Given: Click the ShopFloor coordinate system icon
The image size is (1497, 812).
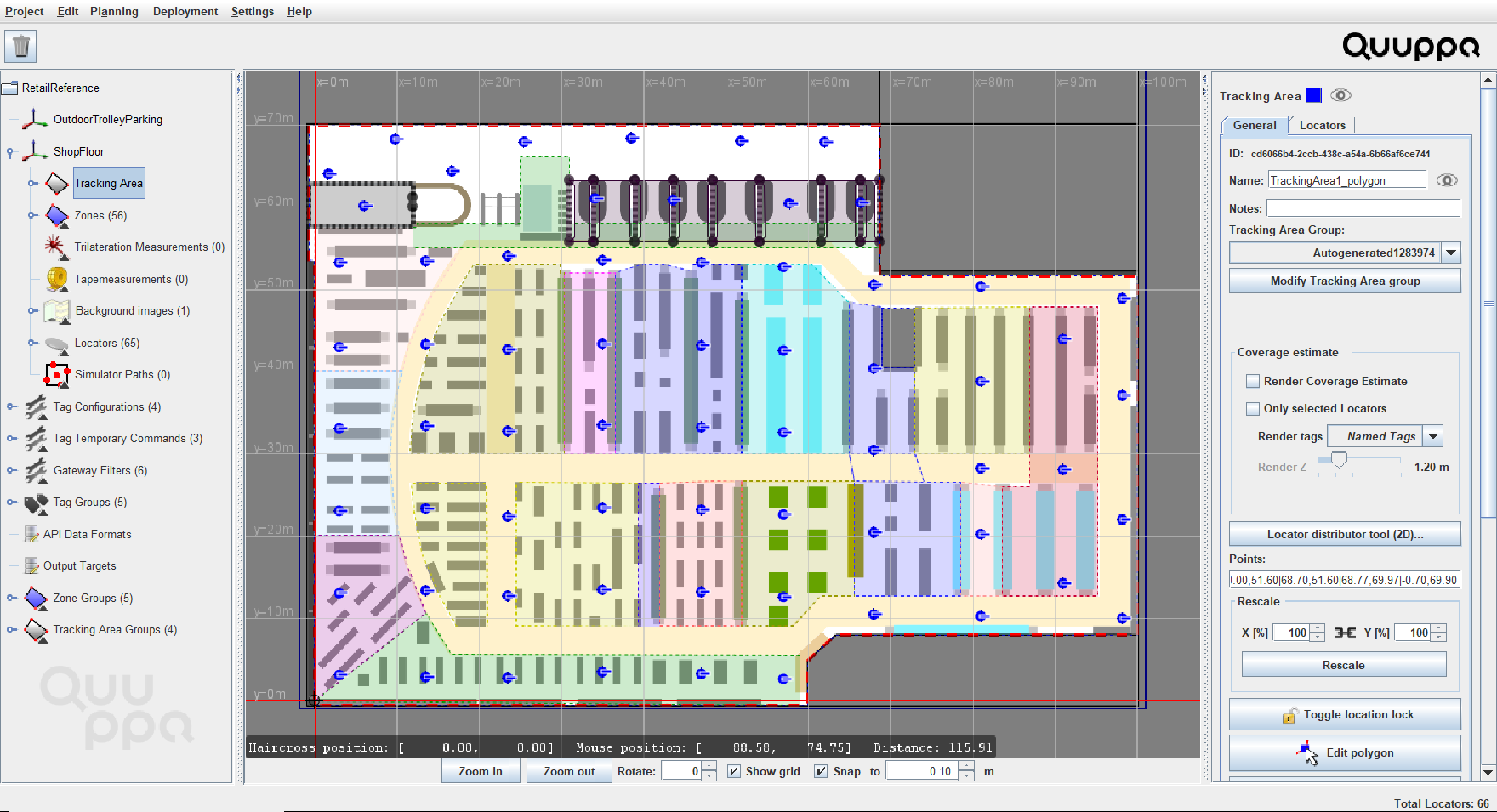Looking at the screenshot, I should 35,151.
